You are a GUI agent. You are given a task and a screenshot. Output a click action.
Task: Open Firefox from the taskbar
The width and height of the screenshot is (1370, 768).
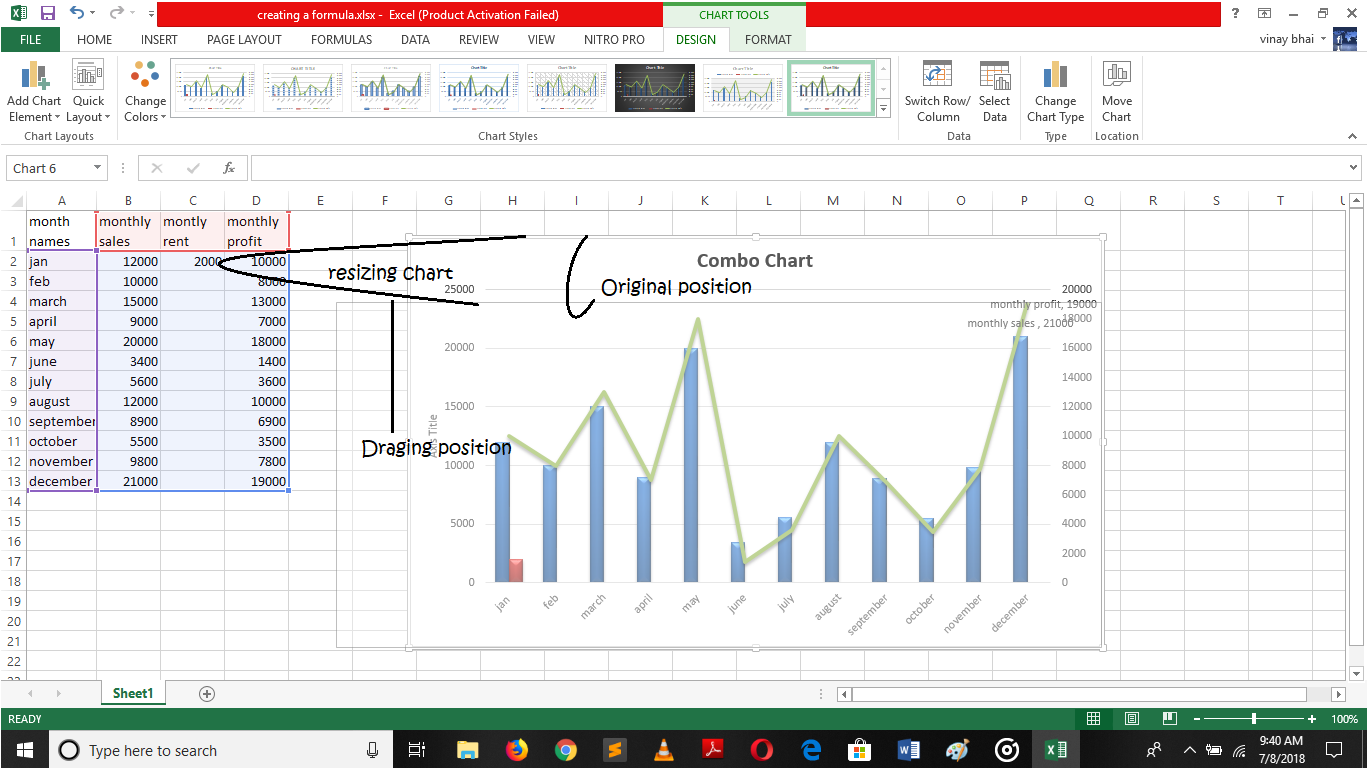pyautogui.click(x=516, y=750)
